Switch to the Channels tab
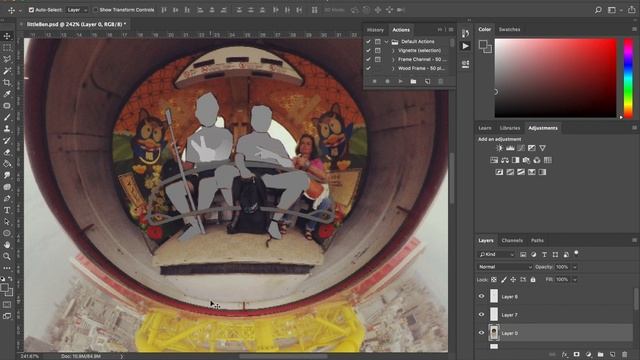The width and height of the screenshot is (640, 360). (512, 240)
